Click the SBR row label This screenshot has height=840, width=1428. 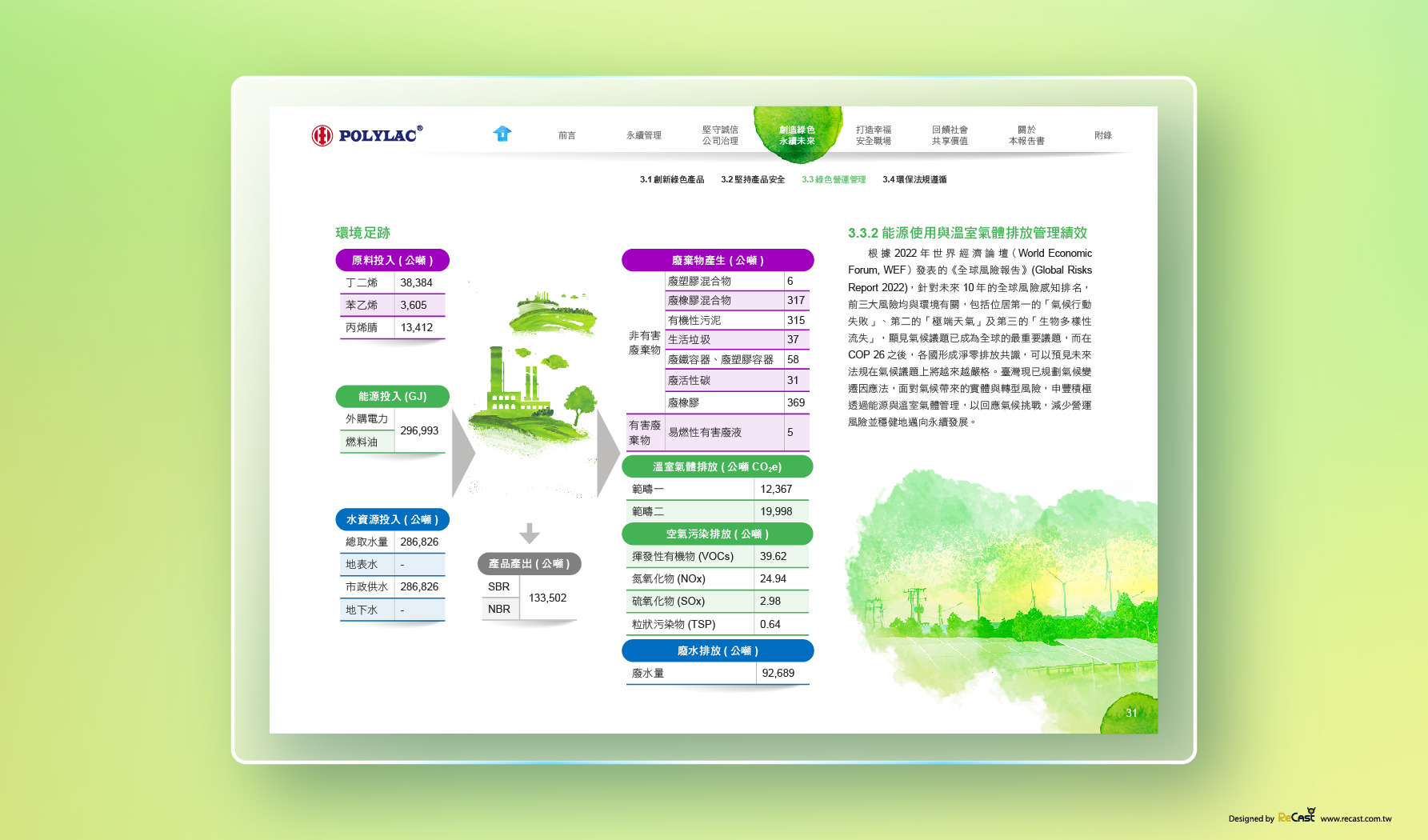498,586
